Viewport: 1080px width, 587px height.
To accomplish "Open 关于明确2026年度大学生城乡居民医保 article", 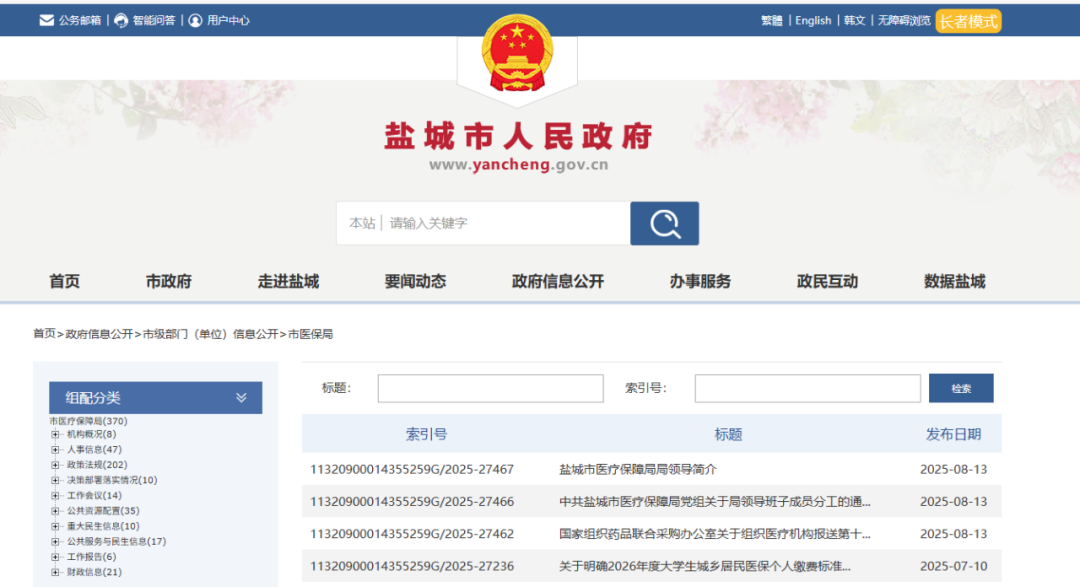I will 705,566.
